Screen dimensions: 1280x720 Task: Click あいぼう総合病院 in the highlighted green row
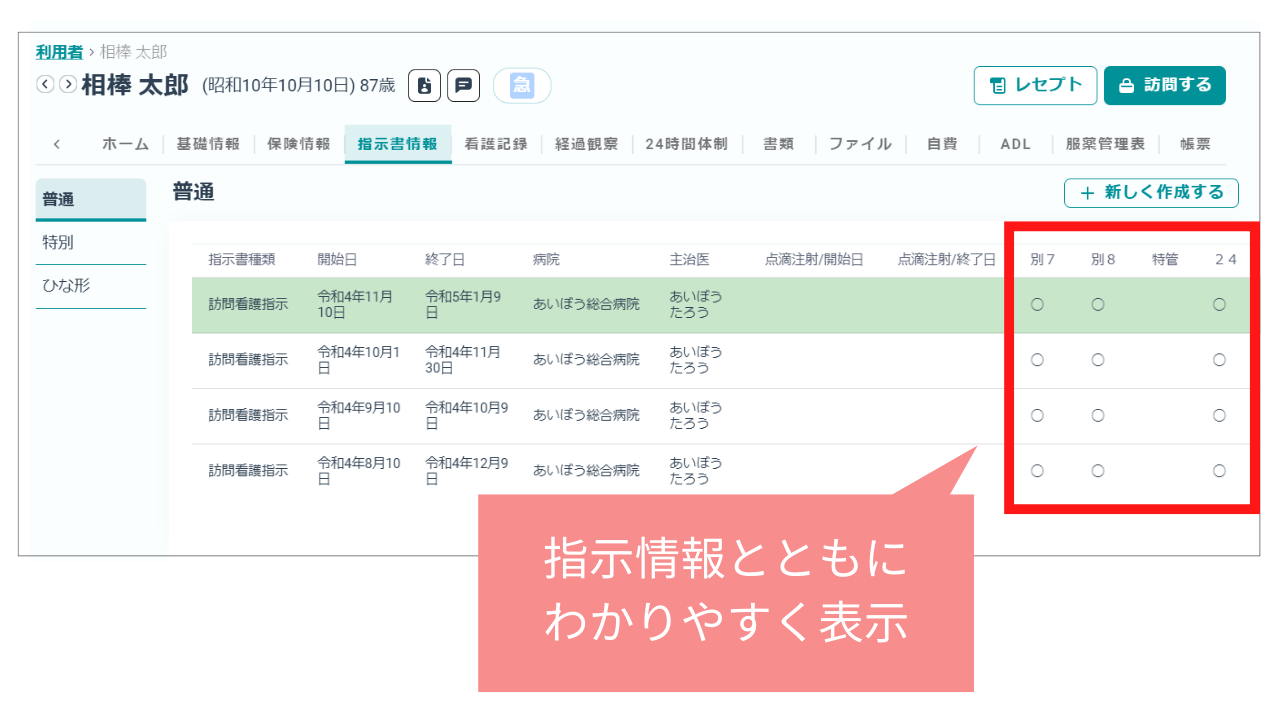tap(586, 305)
